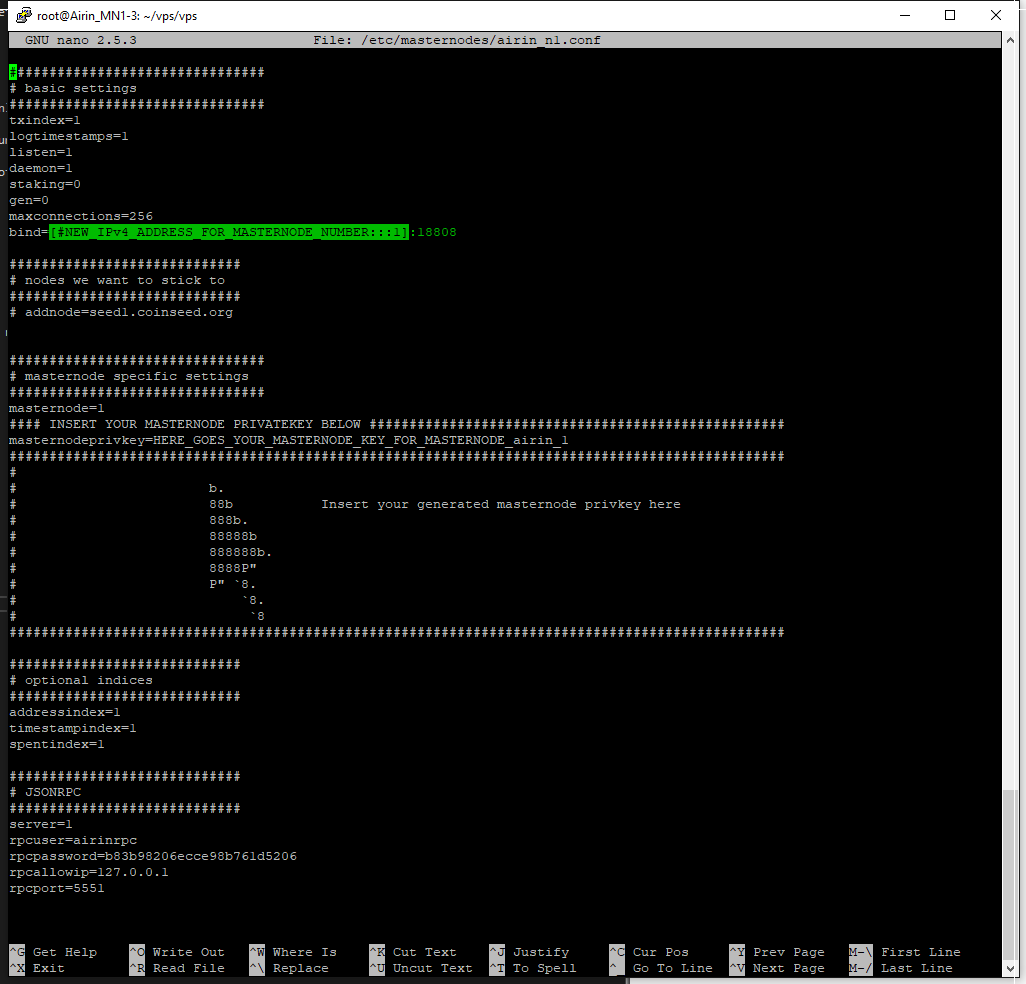Click the logtimestamps=1 line
This screenshot has height=984, width=1026.
(69, 136)
